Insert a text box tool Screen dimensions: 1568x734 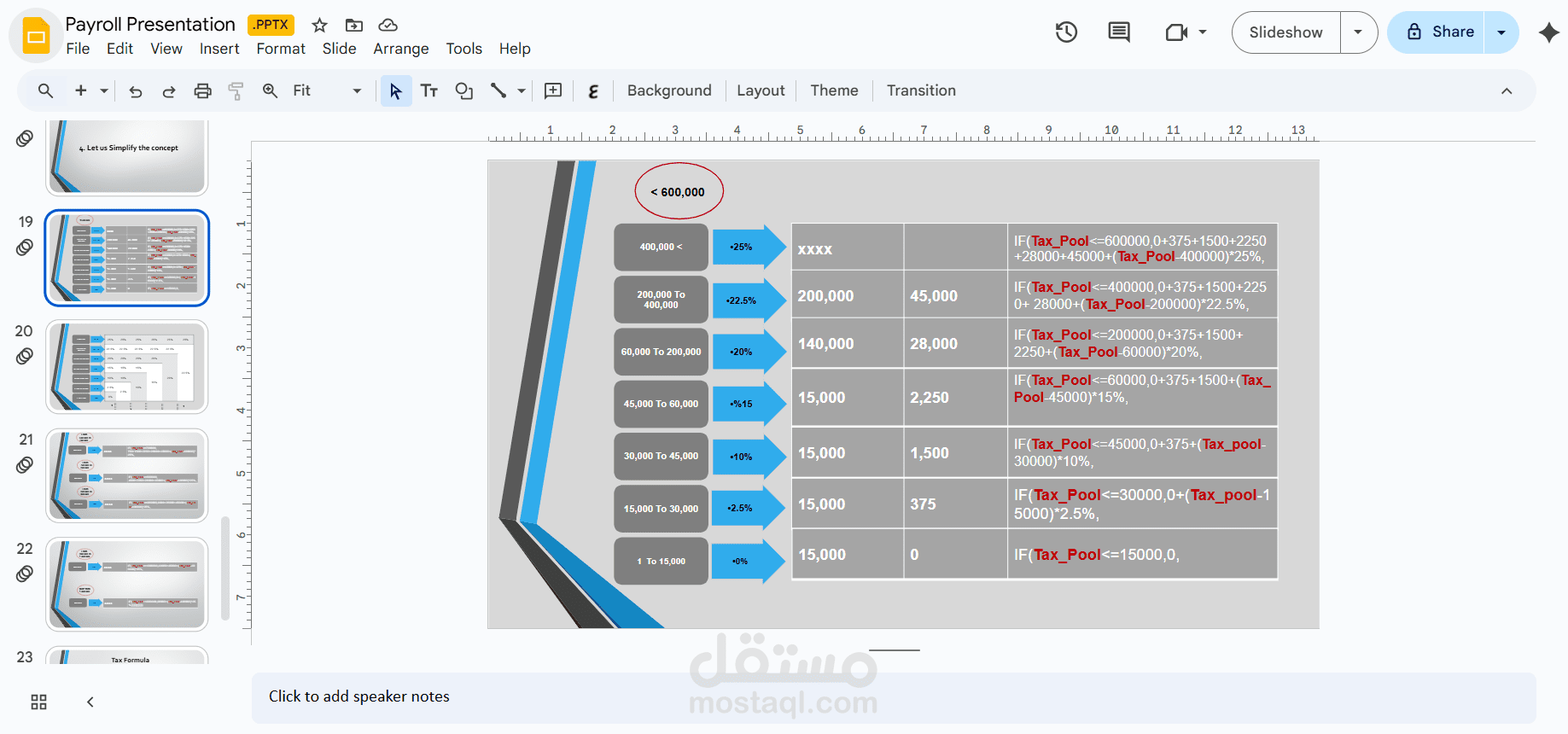429,90
